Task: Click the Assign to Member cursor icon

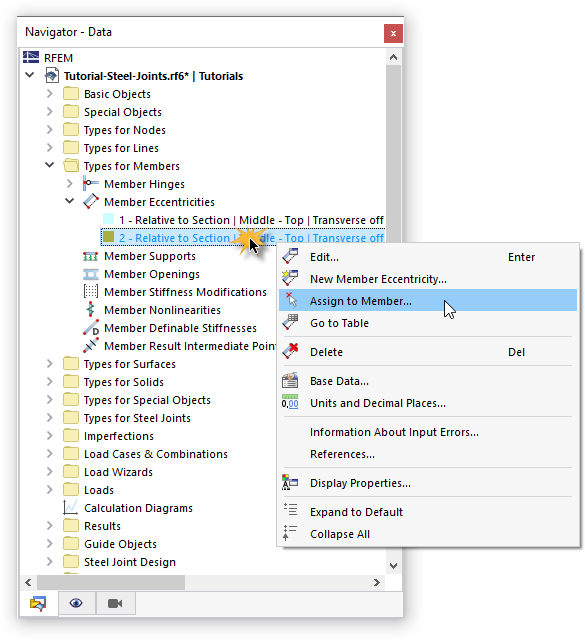Action: (x=291, y=300)
